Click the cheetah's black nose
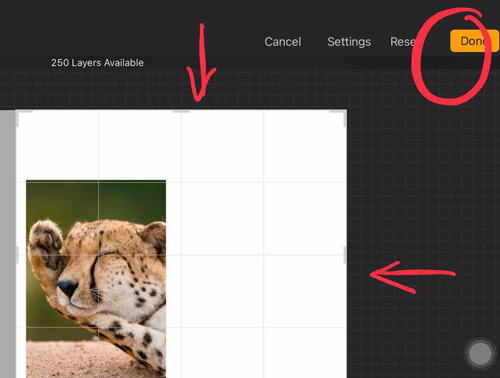The width and height of the screenshot is (500, 378). (67, 287)
